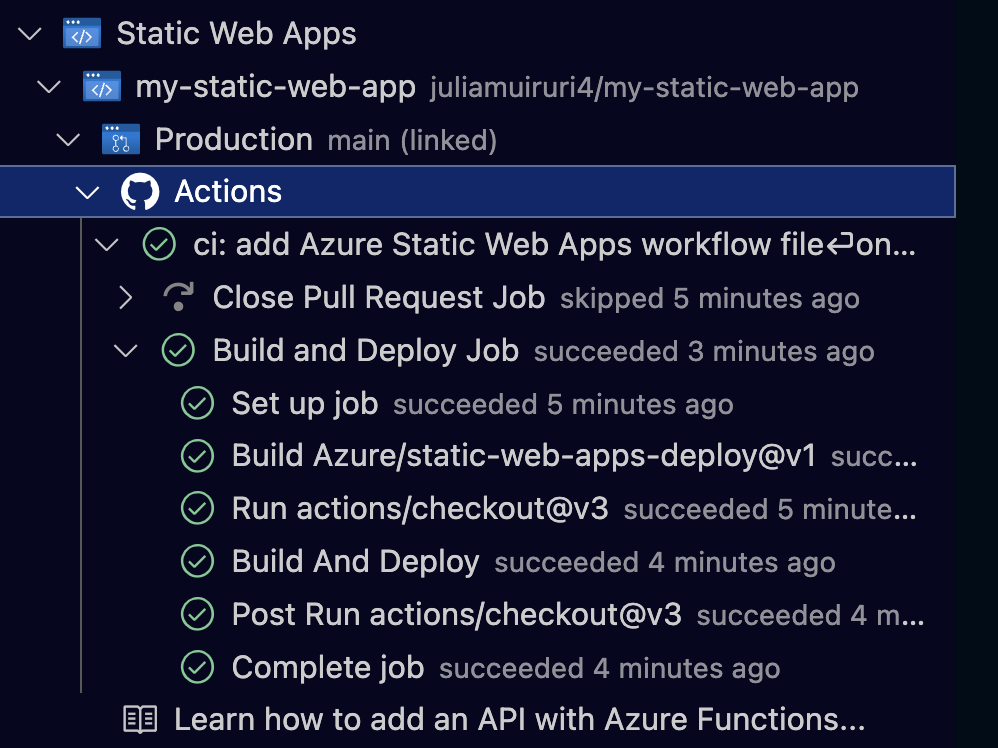Click the success icon on Build and Deploy Job
The image size is (998, 748).
[179, 350]
